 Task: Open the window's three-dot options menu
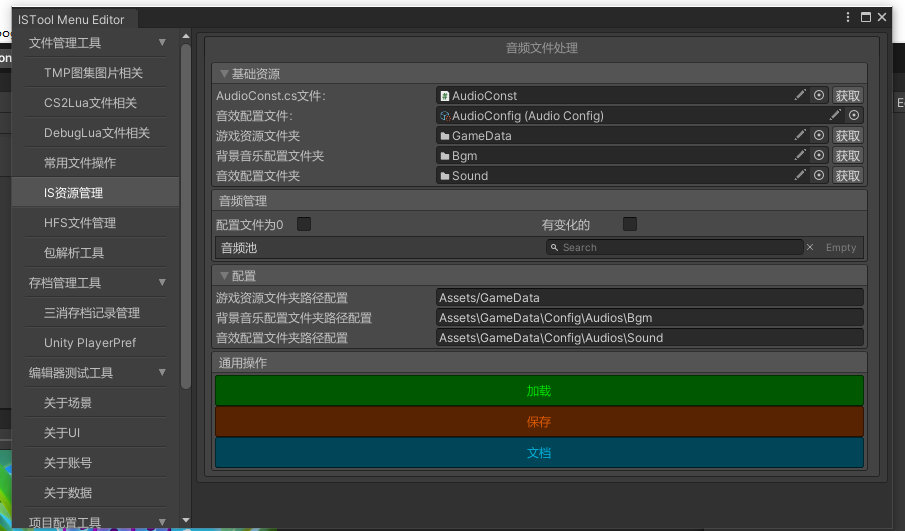847,17
